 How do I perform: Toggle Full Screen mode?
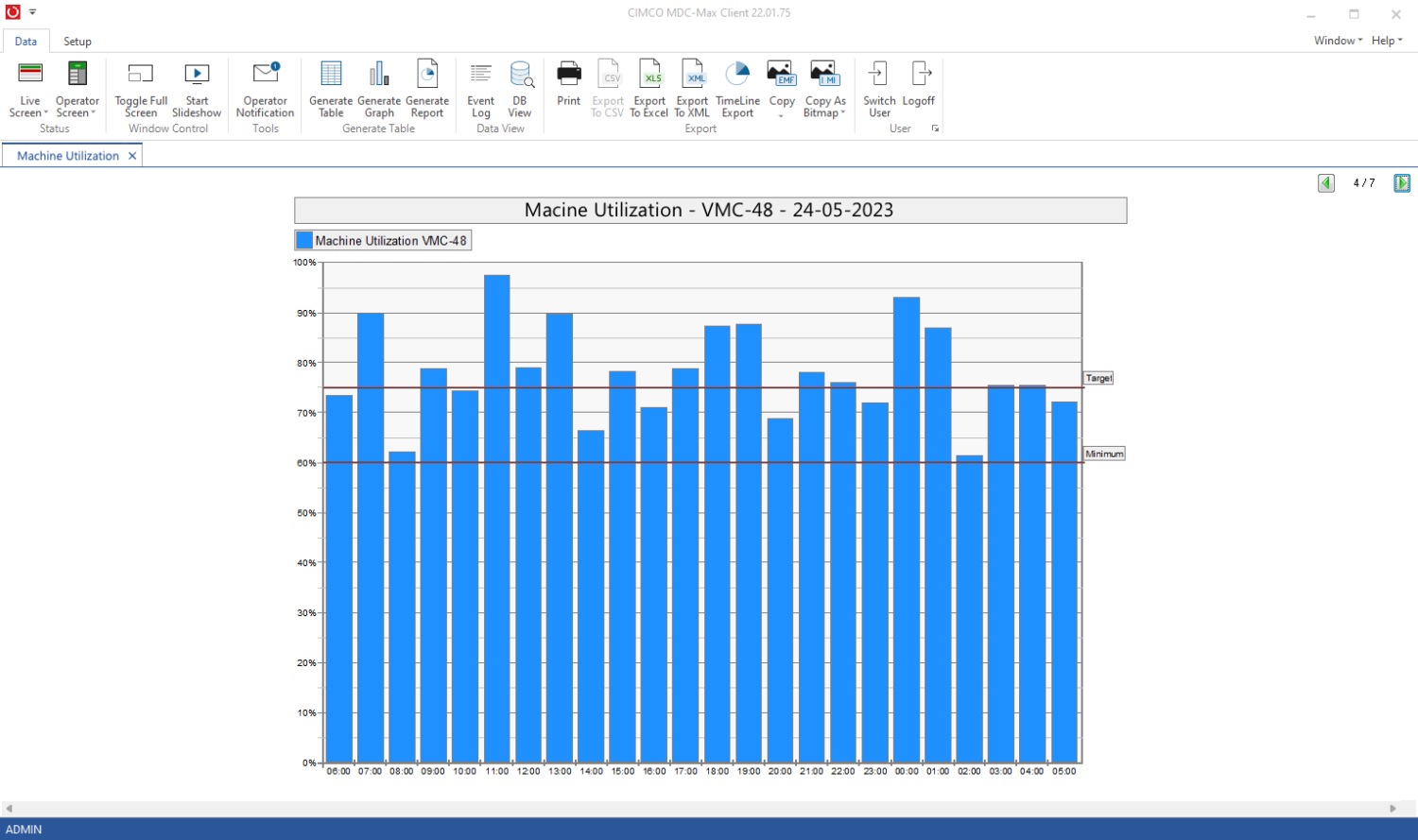(141, 90)
